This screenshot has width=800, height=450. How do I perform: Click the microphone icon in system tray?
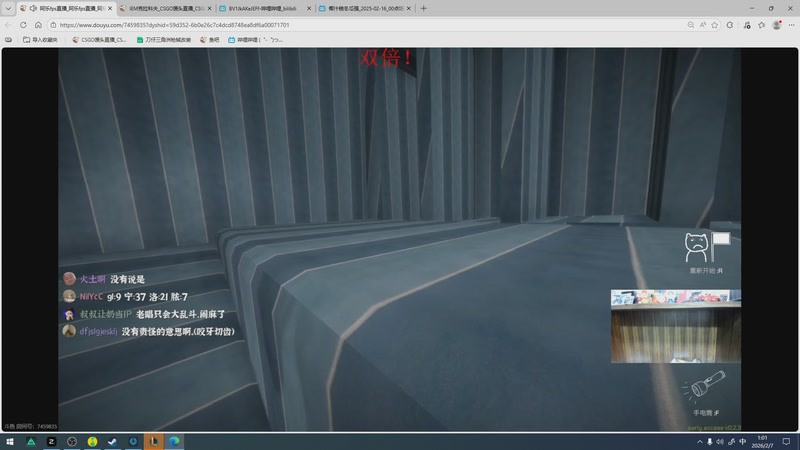point(710,442)
